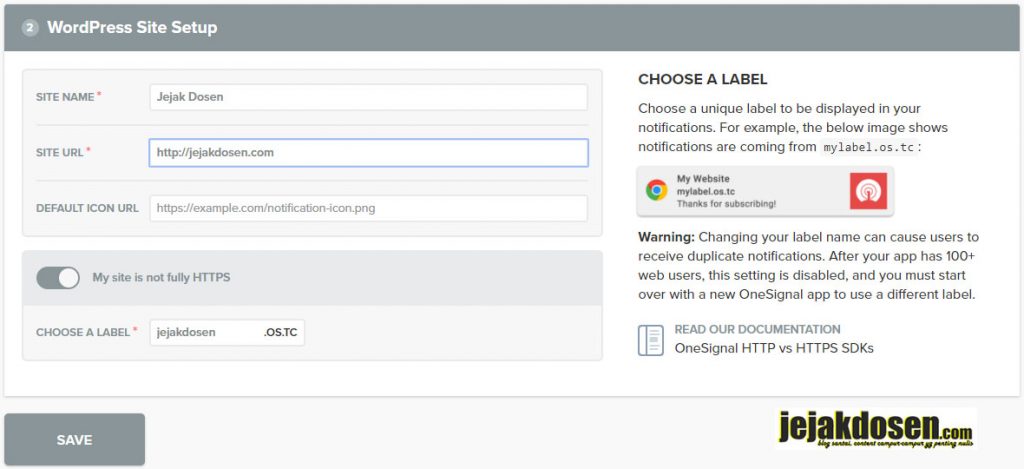Click the '.OS.TC' suffix text
The image size is (1024, 469).
pyautogui.click(x=280, y=332)
